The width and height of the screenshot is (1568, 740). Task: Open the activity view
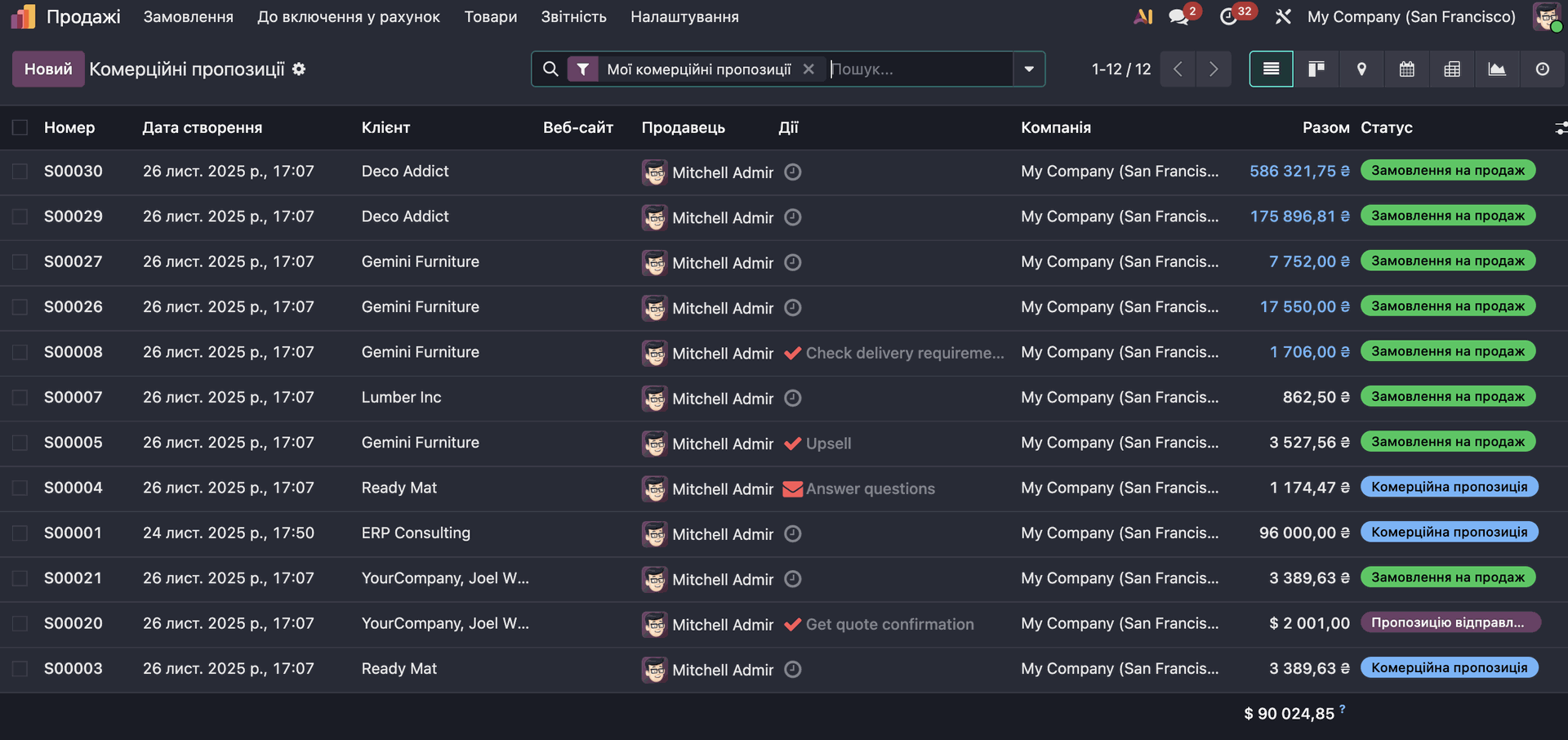(1542, 69)
